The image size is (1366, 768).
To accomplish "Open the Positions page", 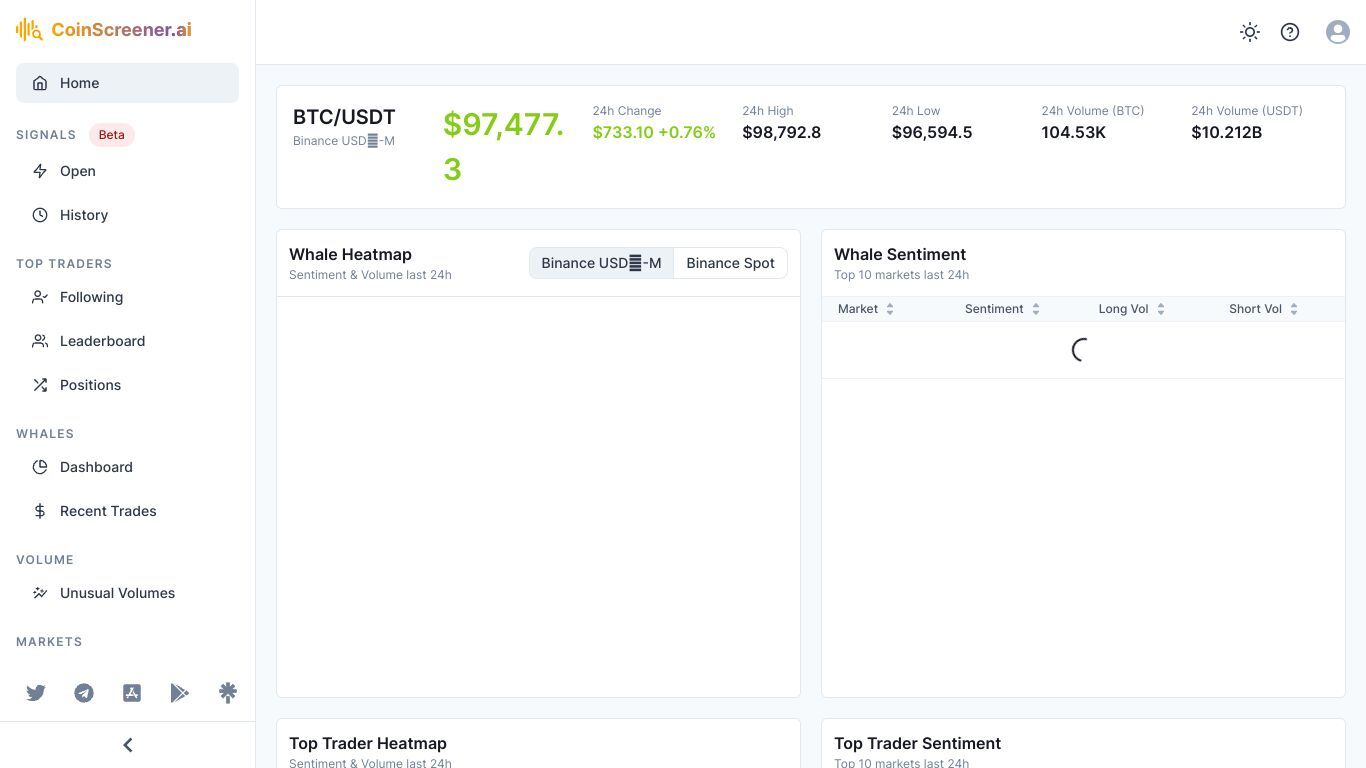I will coord(127,385).
